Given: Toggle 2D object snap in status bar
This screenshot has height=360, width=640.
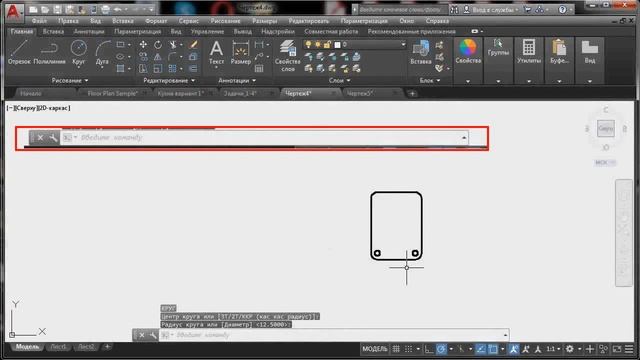Looking at the screenshot, I should [493, 349].
